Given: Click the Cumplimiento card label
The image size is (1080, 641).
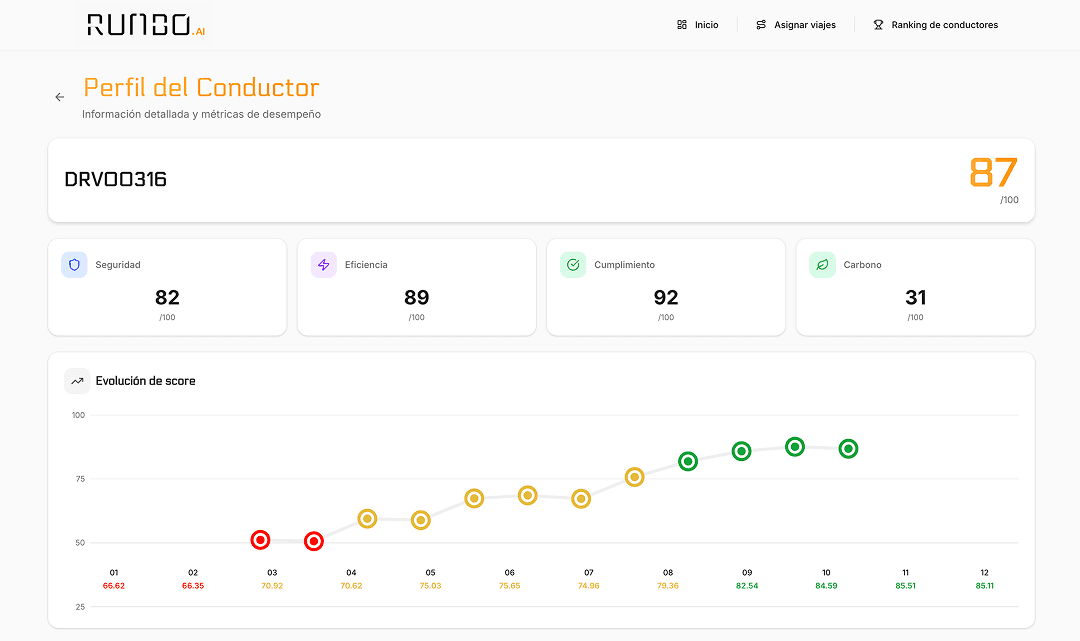Looking at the screenshot, I should click(x=625, y=265).
